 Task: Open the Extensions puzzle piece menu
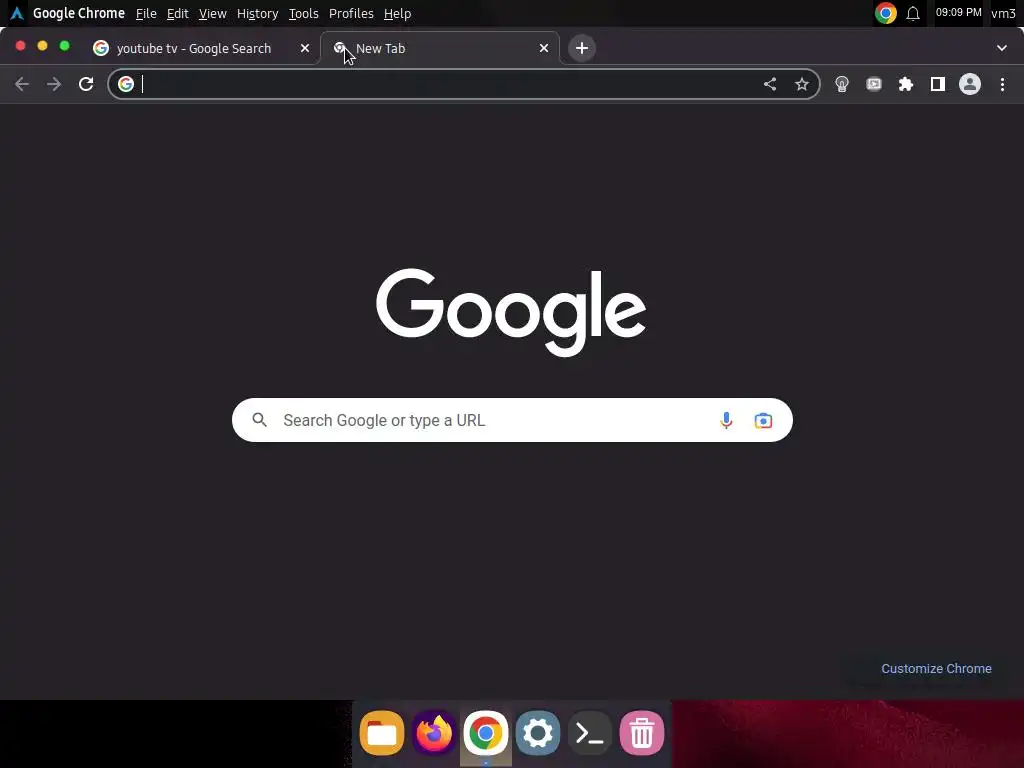[x=906, y=84]
